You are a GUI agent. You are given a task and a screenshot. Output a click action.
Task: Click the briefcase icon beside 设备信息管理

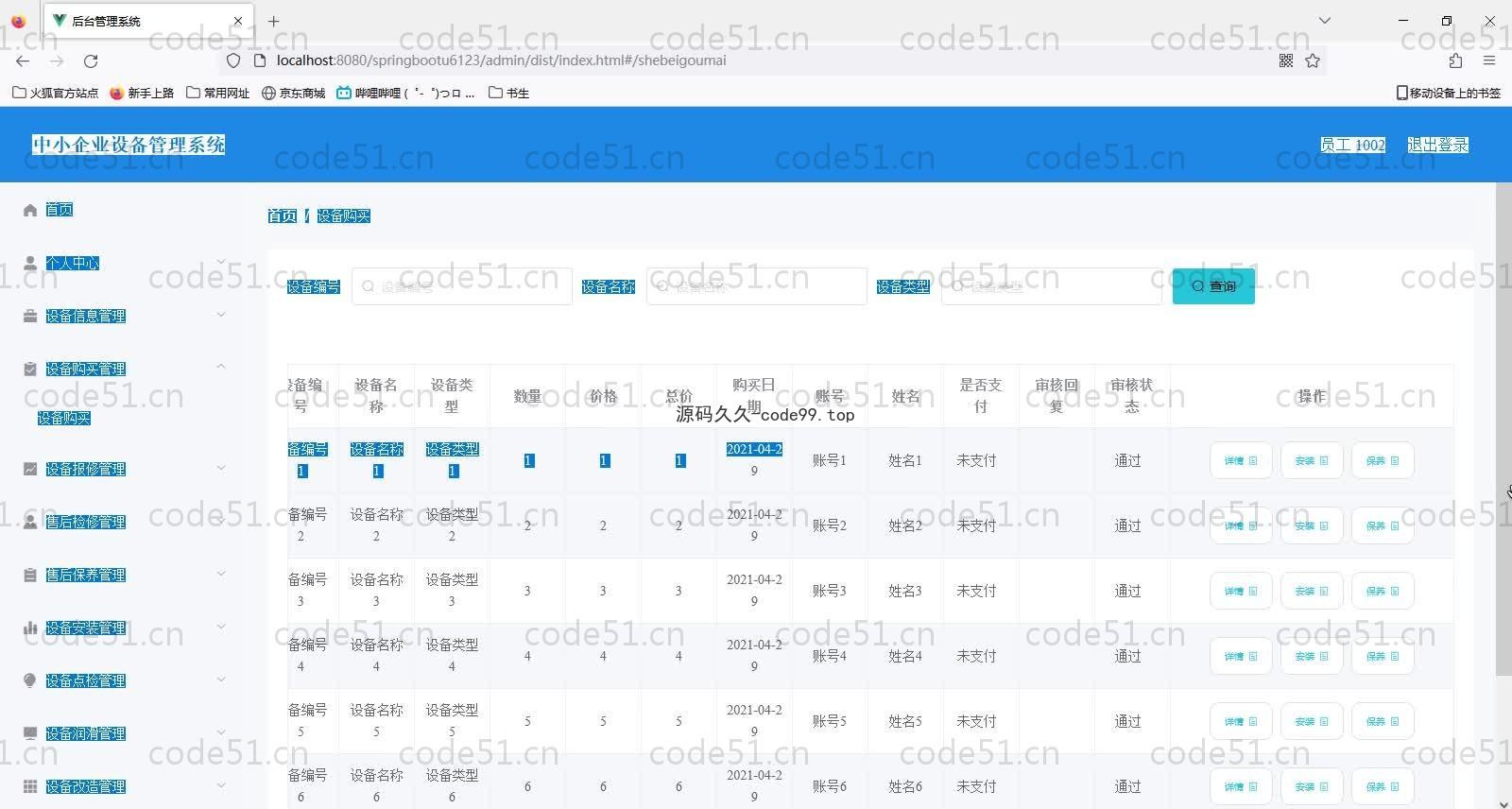[30, 316]
